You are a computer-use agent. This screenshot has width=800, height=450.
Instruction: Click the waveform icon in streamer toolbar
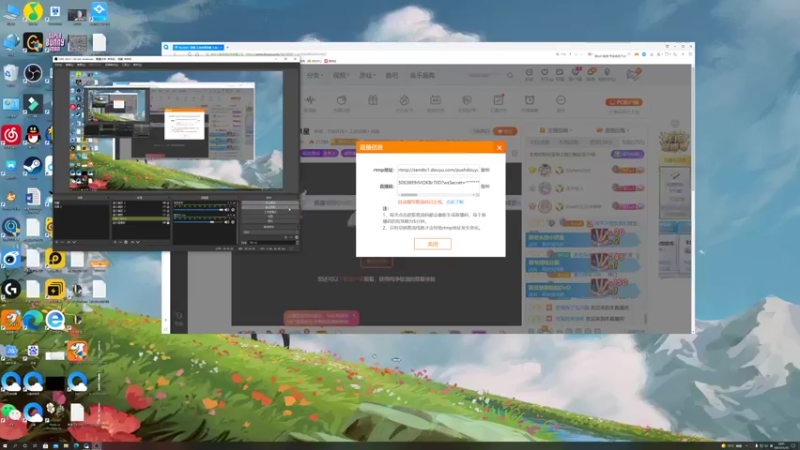click(310, 100)
